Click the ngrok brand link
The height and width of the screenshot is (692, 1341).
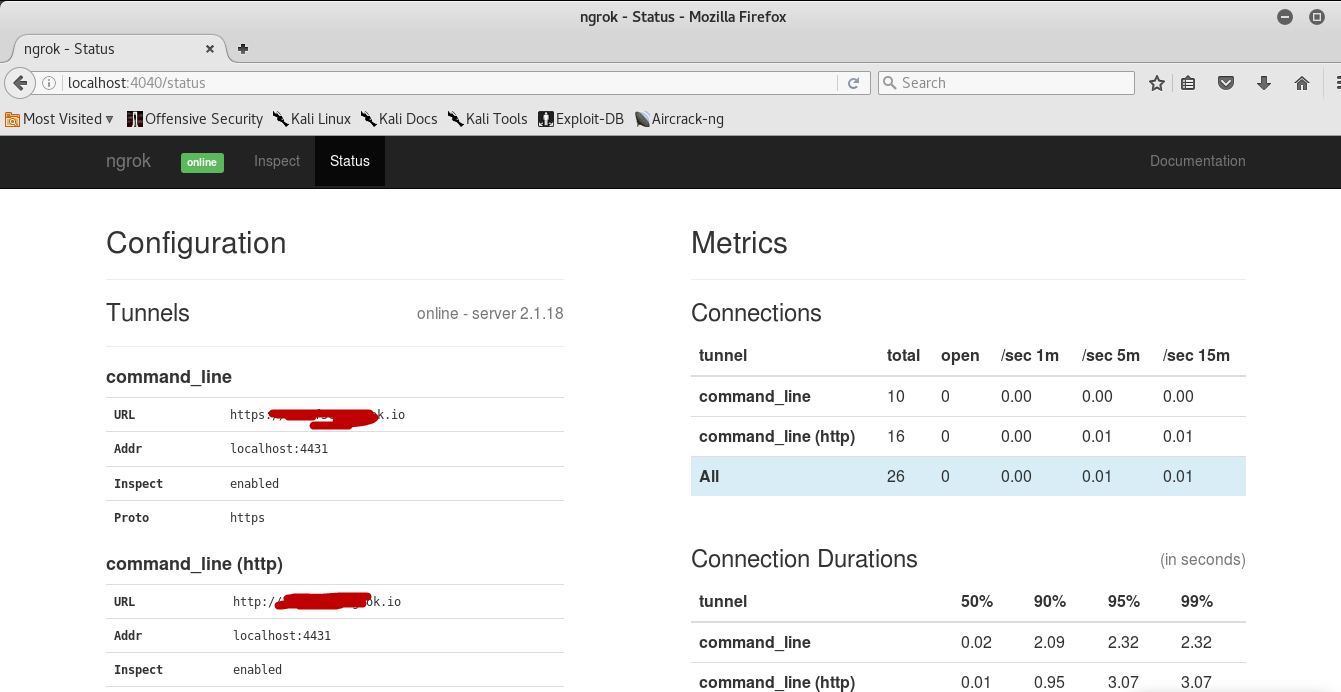[x=129, y=161]
